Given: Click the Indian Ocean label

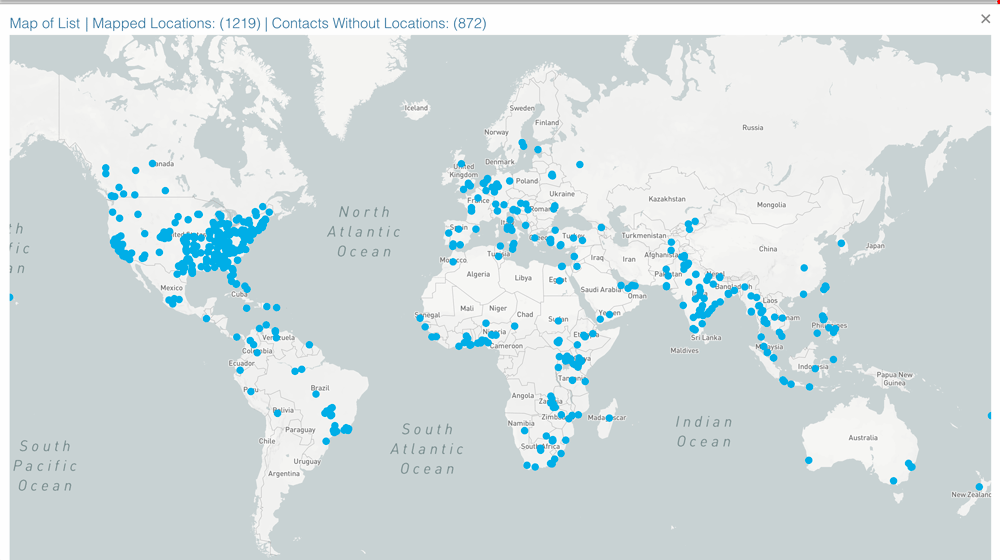Looking at the screenshot, I should click(704, 432).
